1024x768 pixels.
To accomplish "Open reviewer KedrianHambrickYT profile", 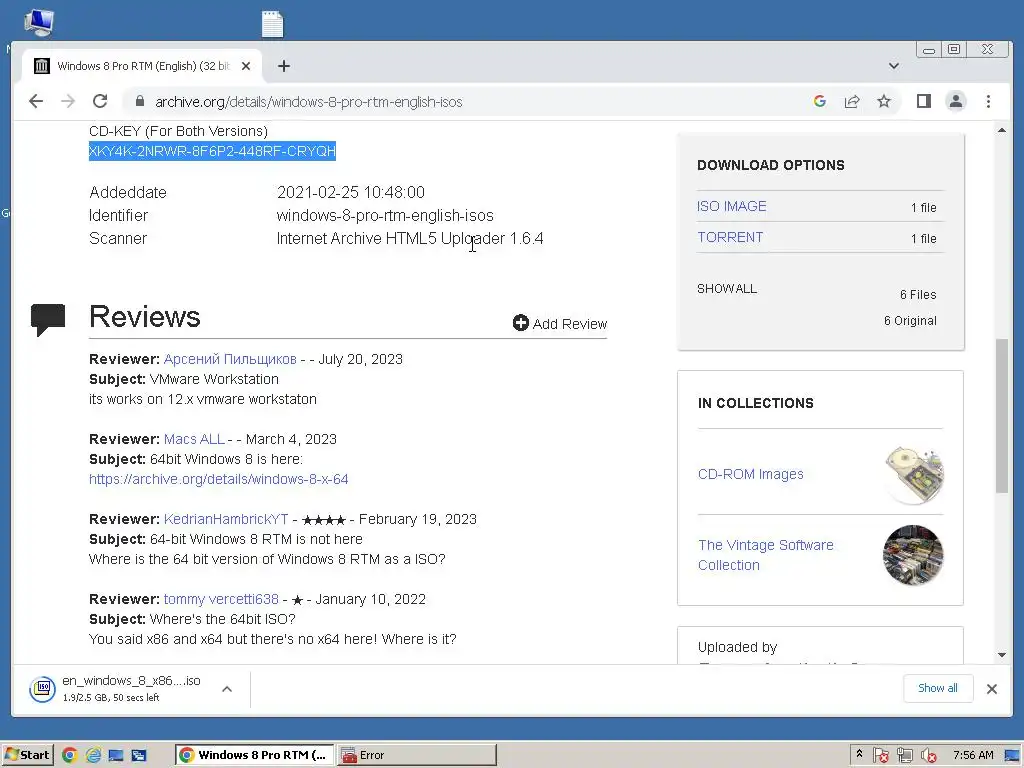I will [x=225, y=519].
